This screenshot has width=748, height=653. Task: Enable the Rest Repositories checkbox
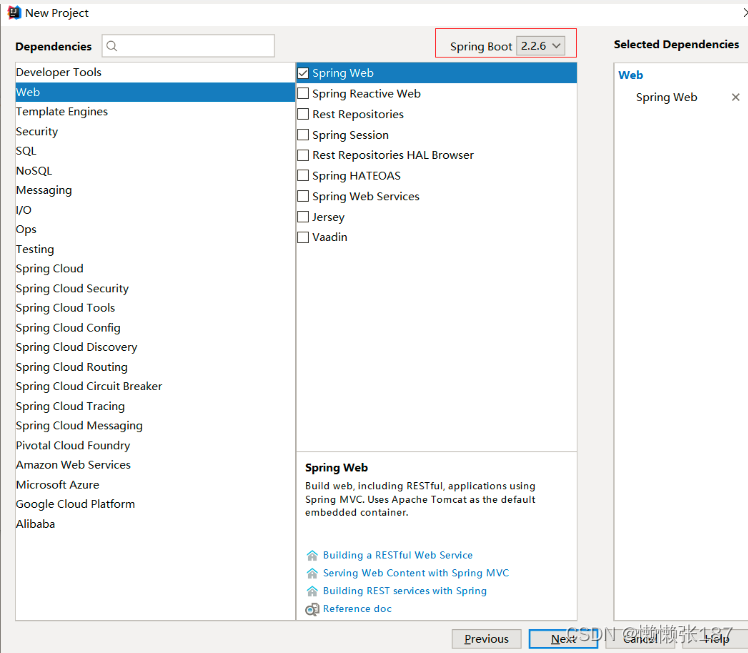(x=303, y=114)
